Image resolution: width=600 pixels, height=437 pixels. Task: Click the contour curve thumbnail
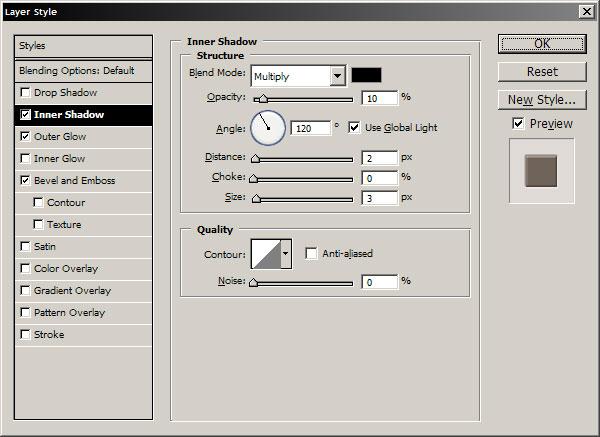[265, 254]
